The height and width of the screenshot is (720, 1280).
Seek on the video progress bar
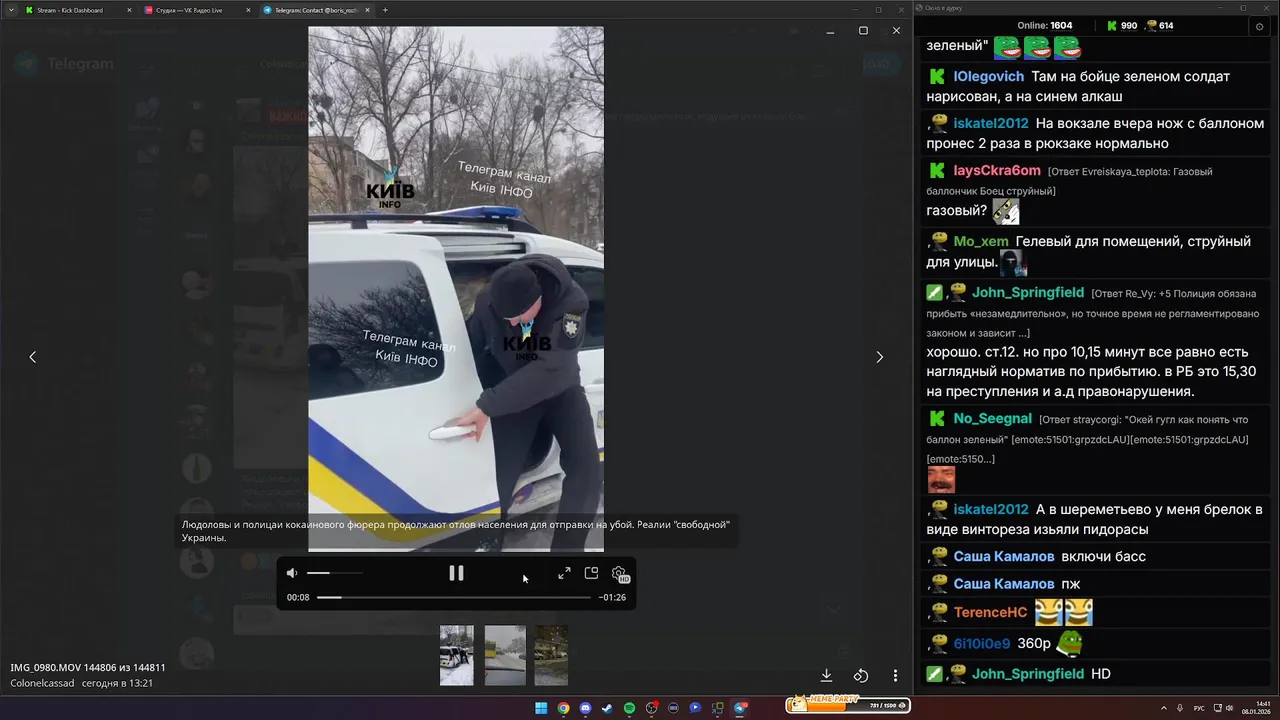[x=453, y=597]
